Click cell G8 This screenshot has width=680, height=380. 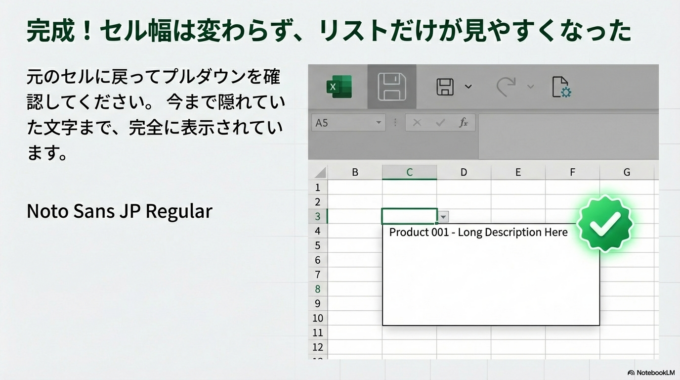(627, 289)
